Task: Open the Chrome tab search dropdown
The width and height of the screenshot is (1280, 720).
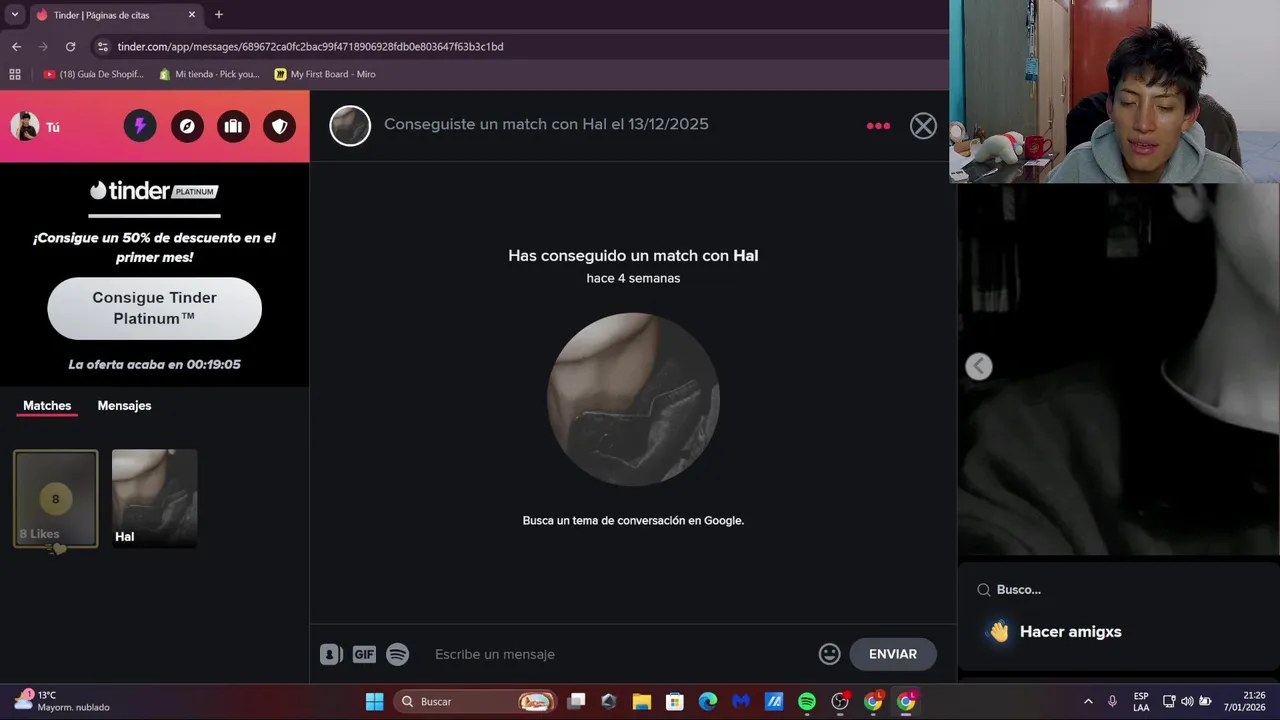Action: coord(14,15)
